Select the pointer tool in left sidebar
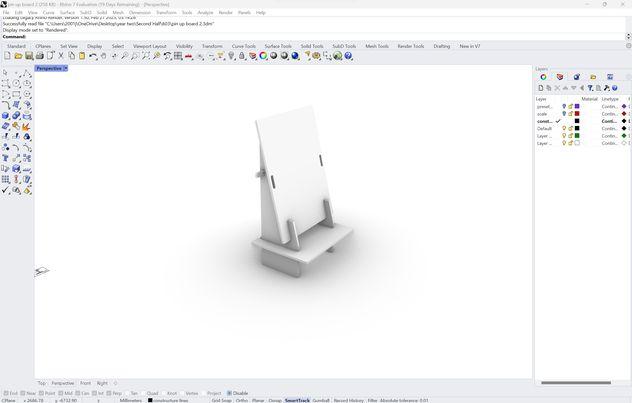This screenshot has height=403, width=632. tap(5, 73)
